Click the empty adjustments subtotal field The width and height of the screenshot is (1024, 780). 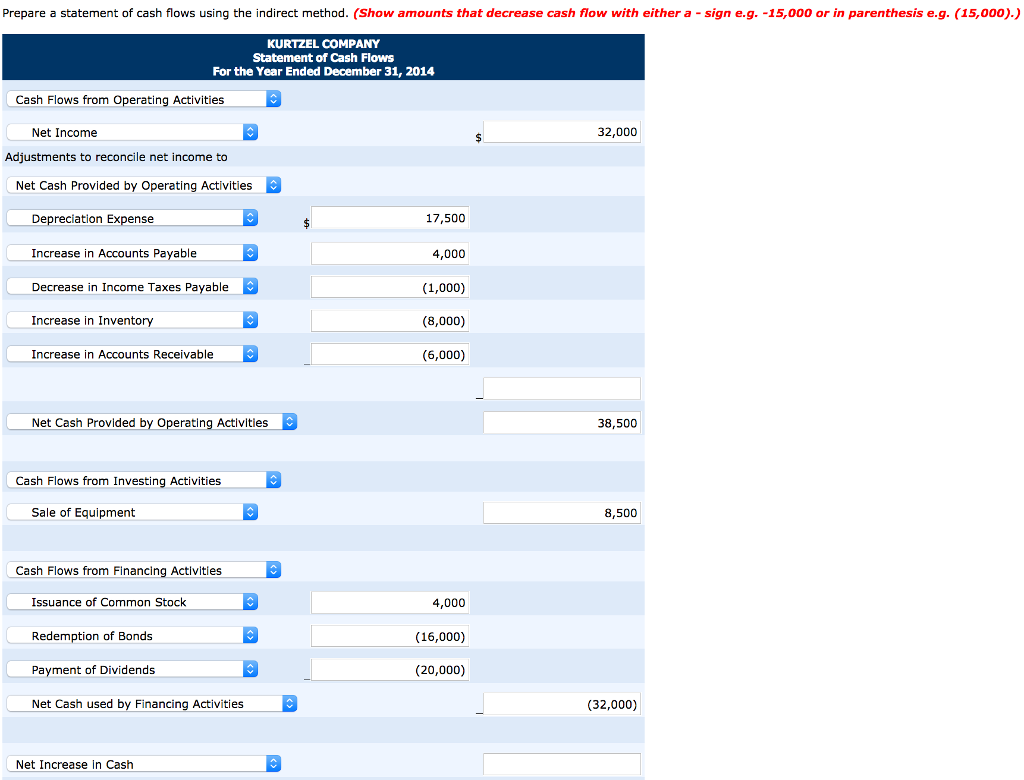click(x=562, y=388)
